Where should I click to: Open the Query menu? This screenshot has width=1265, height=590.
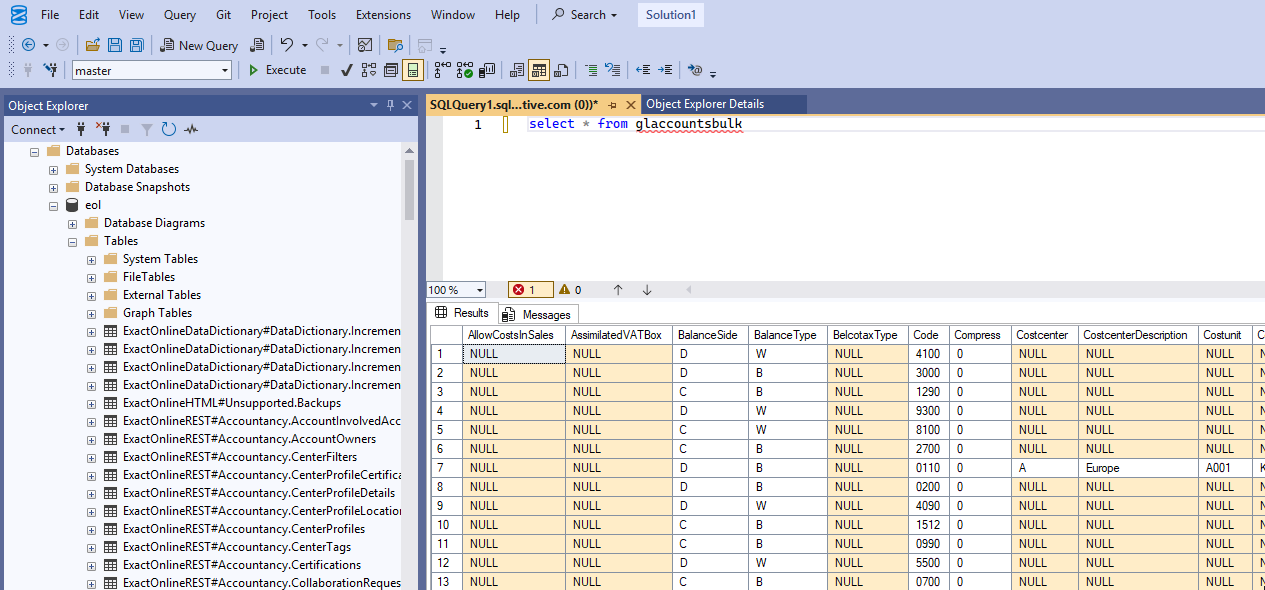pos(180,15)
